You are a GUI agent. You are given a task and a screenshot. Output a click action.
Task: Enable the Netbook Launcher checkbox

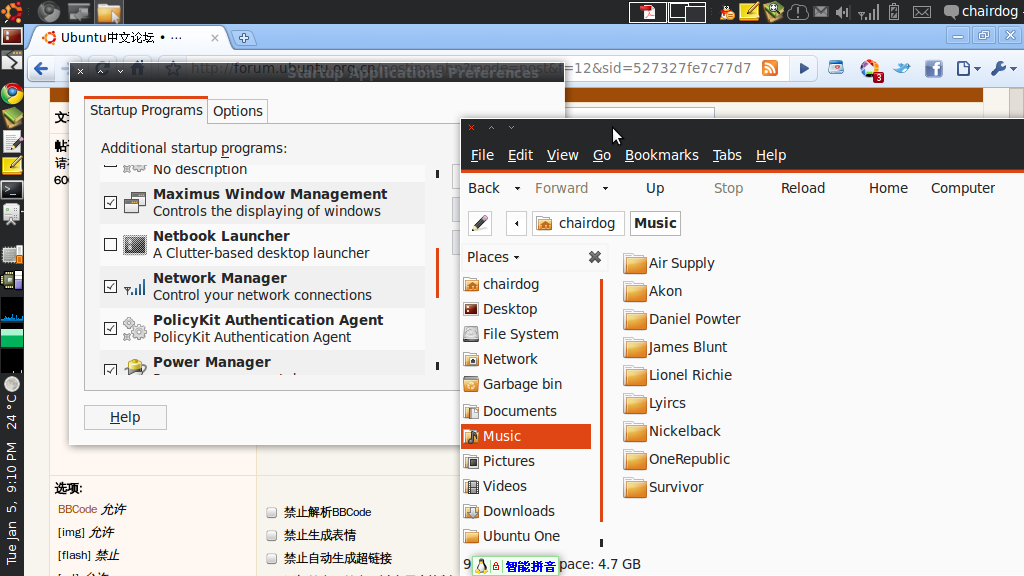pyautogui.click(x=111, y=244)
